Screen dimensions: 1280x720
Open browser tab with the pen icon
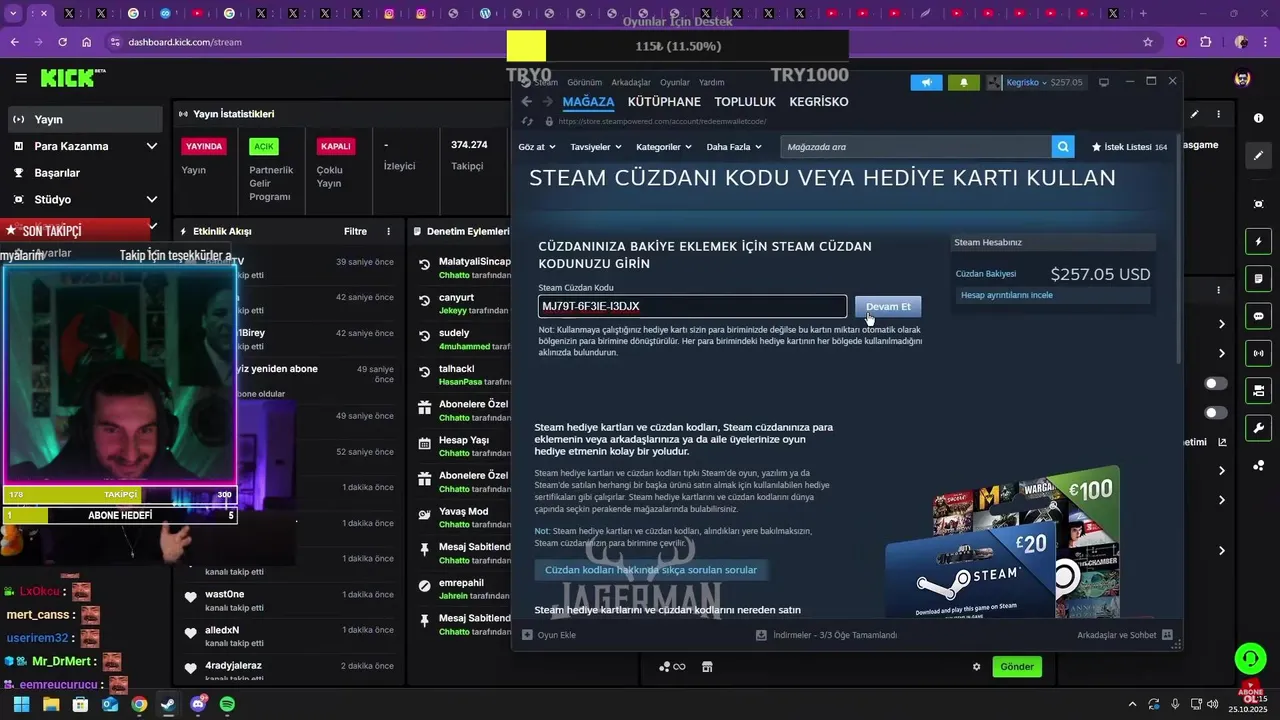coord(925,13)
